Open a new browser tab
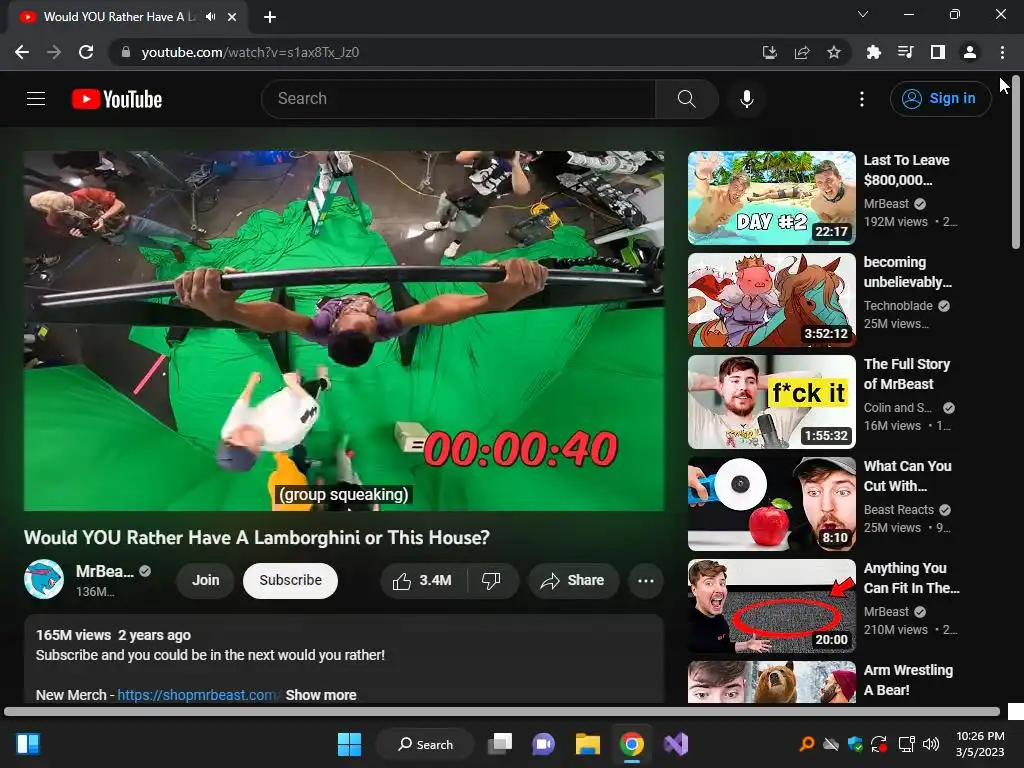This screenshot has height=768, width=1024. [270, 17]
